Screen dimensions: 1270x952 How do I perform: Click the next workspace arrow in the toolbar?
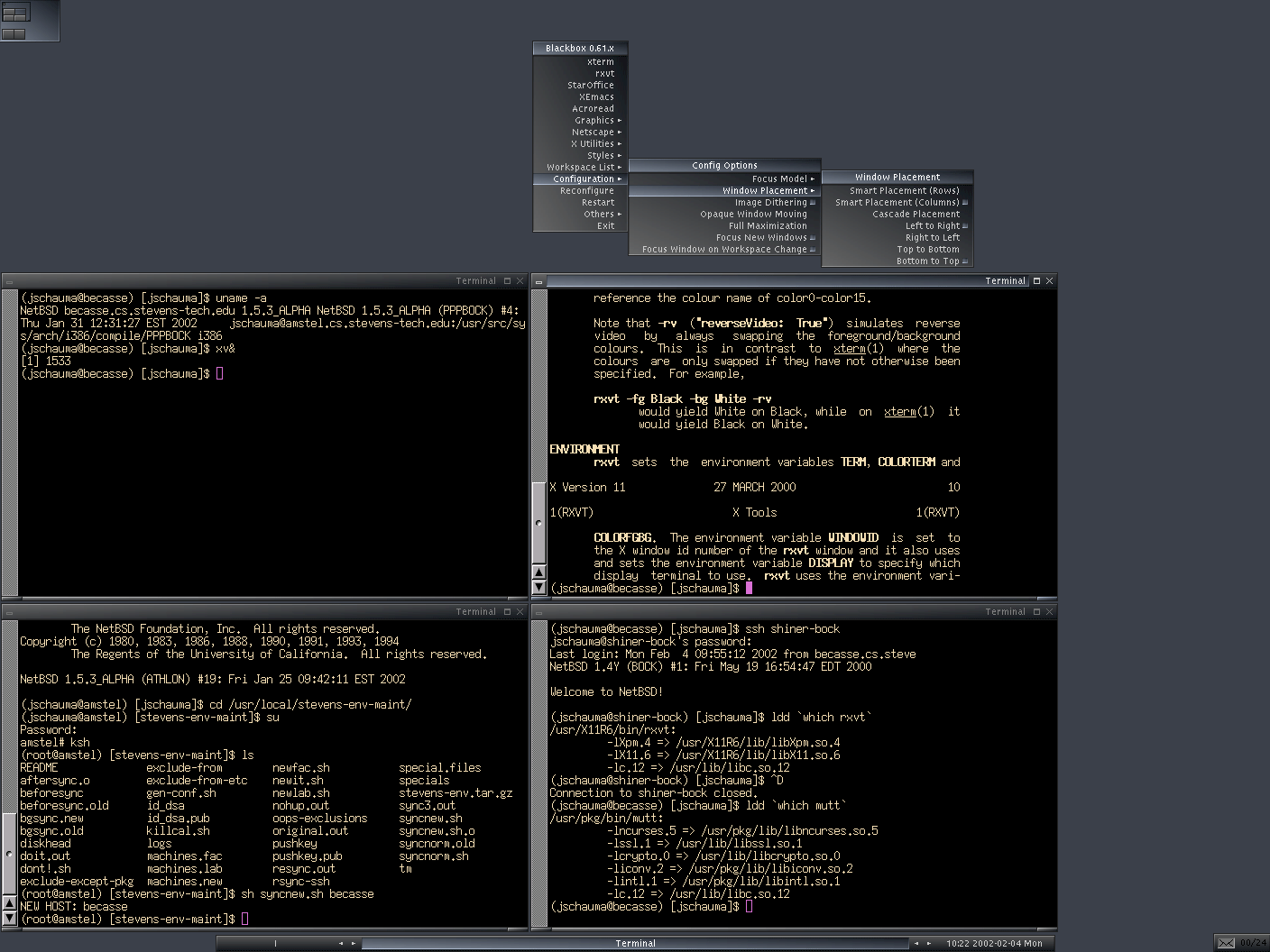[354, 943]
